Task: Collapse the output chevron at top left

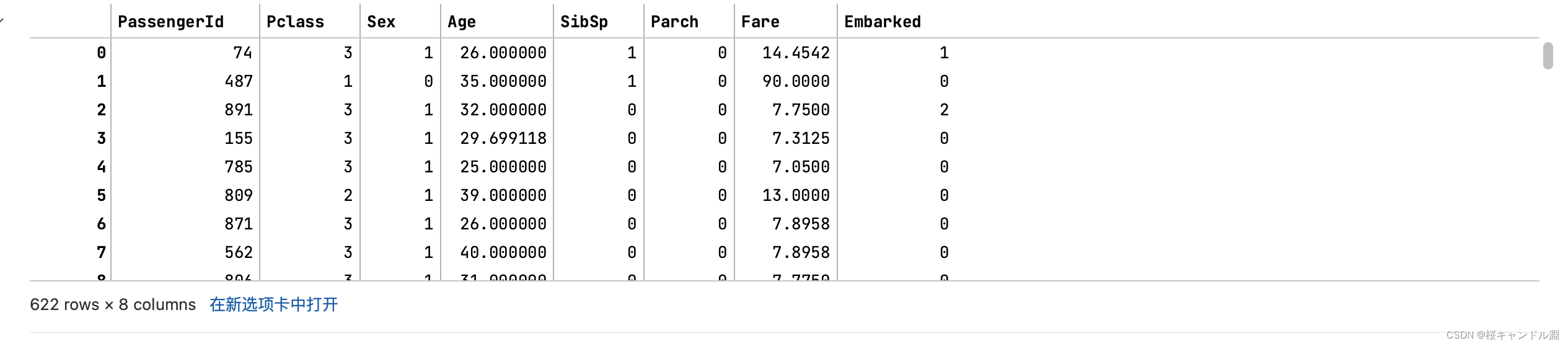Action: (x=2, y=20)
